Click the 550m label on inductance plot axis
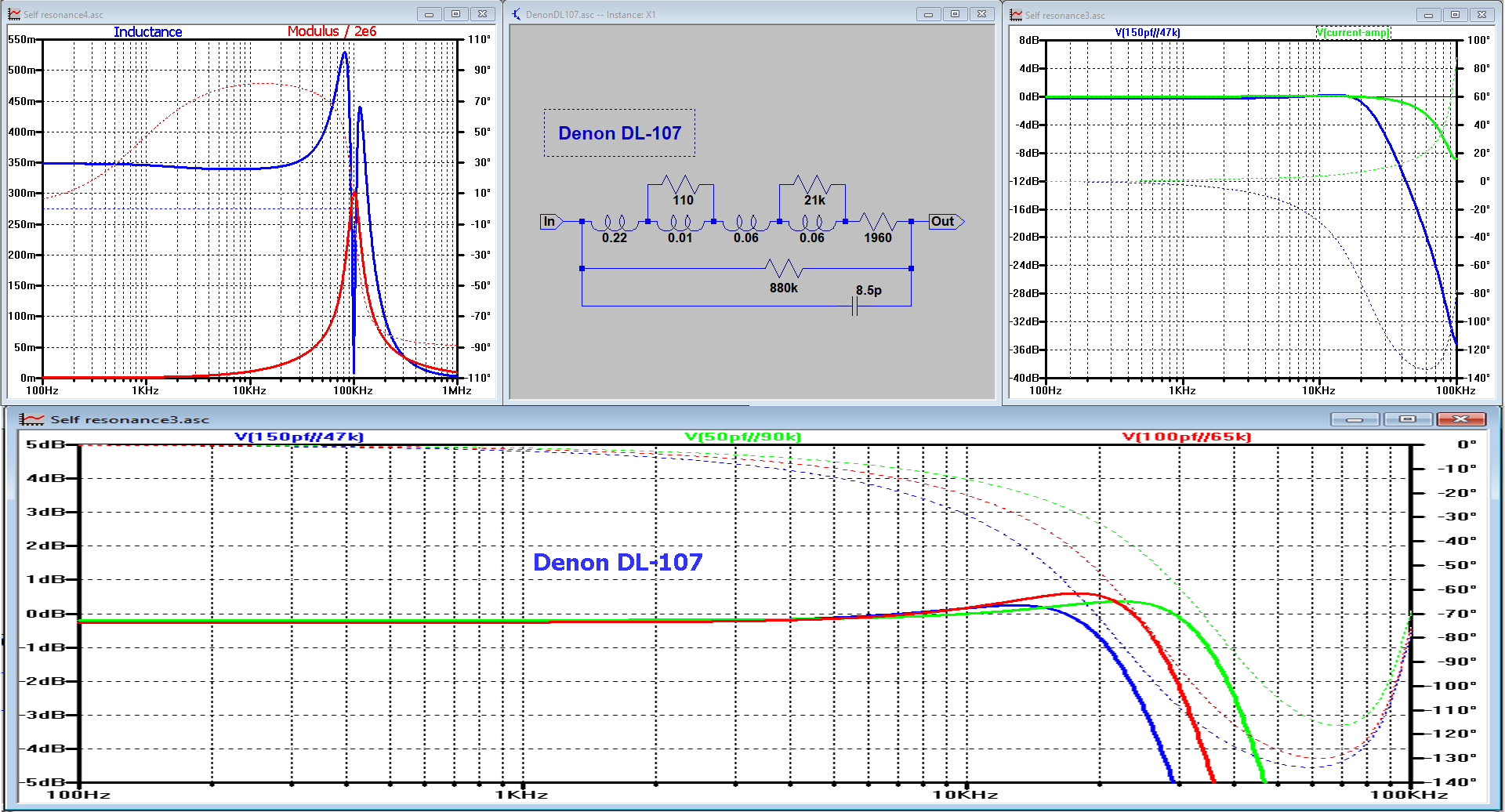 point(21,39)
